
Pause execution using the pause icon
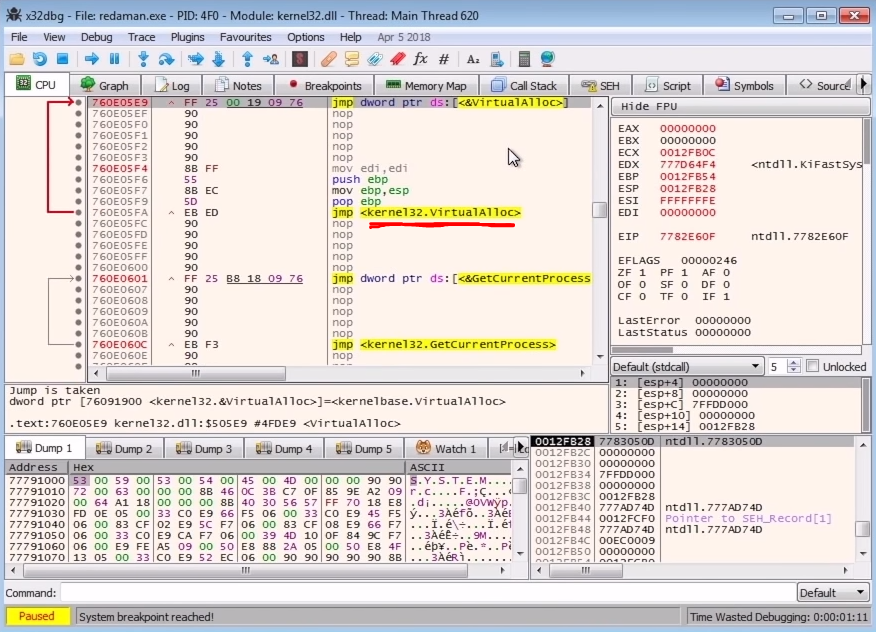coord(115,59)
